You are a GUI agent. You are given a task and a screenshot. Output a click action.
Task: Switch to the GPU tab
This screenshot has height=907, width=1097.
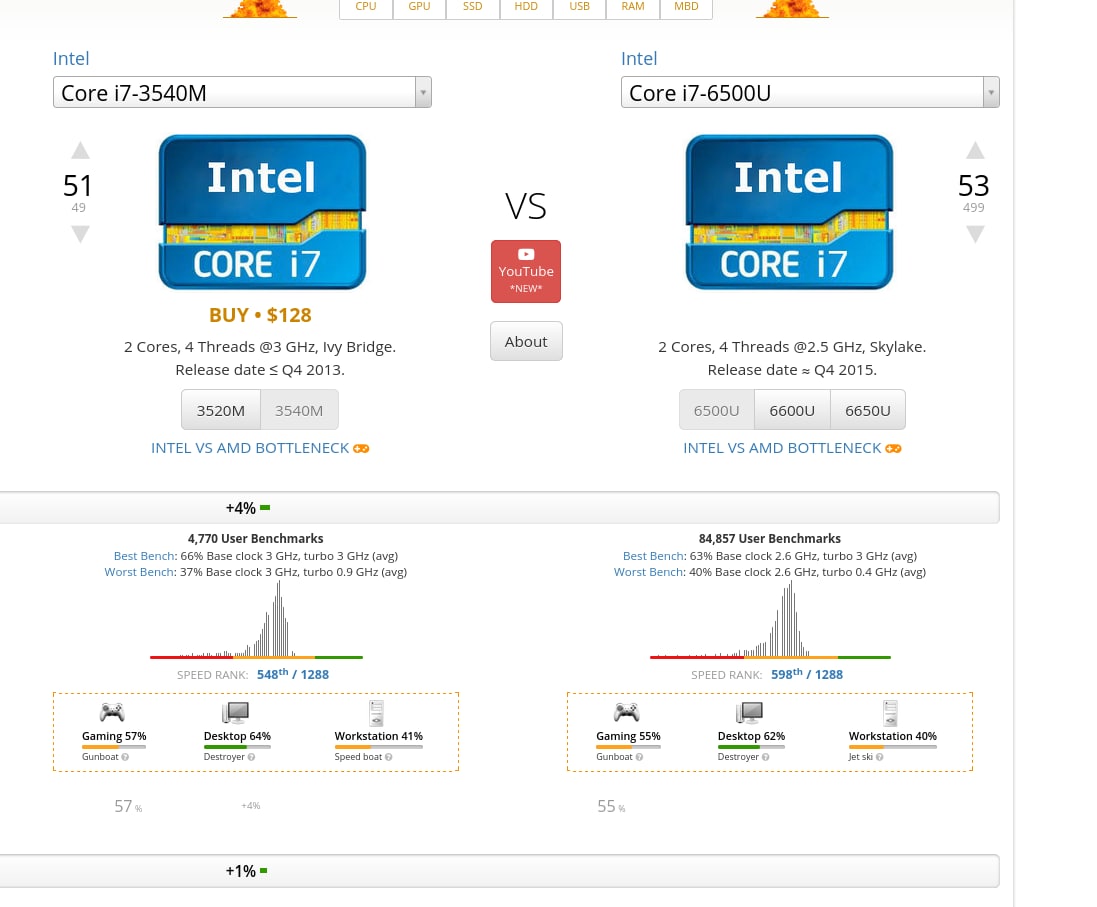click(x=419, y=7)
